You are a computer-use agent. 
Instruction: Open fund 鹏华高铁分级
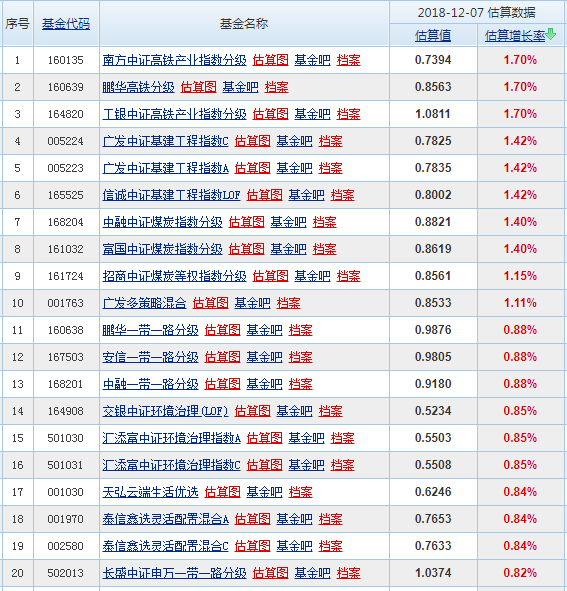[x=138, y=87]
